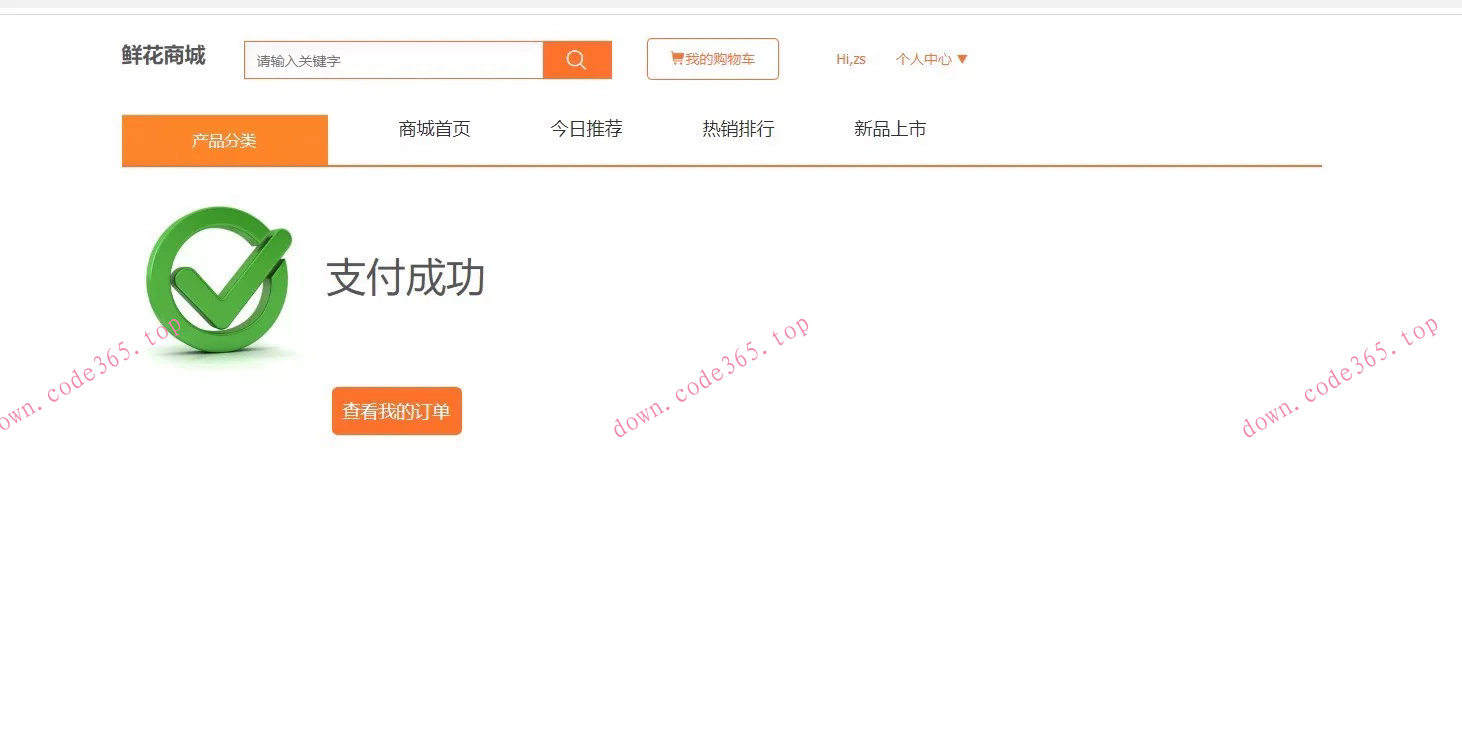Click the orange divider bar under navigation
1462x755 pixels.
[x=722, y=168]
